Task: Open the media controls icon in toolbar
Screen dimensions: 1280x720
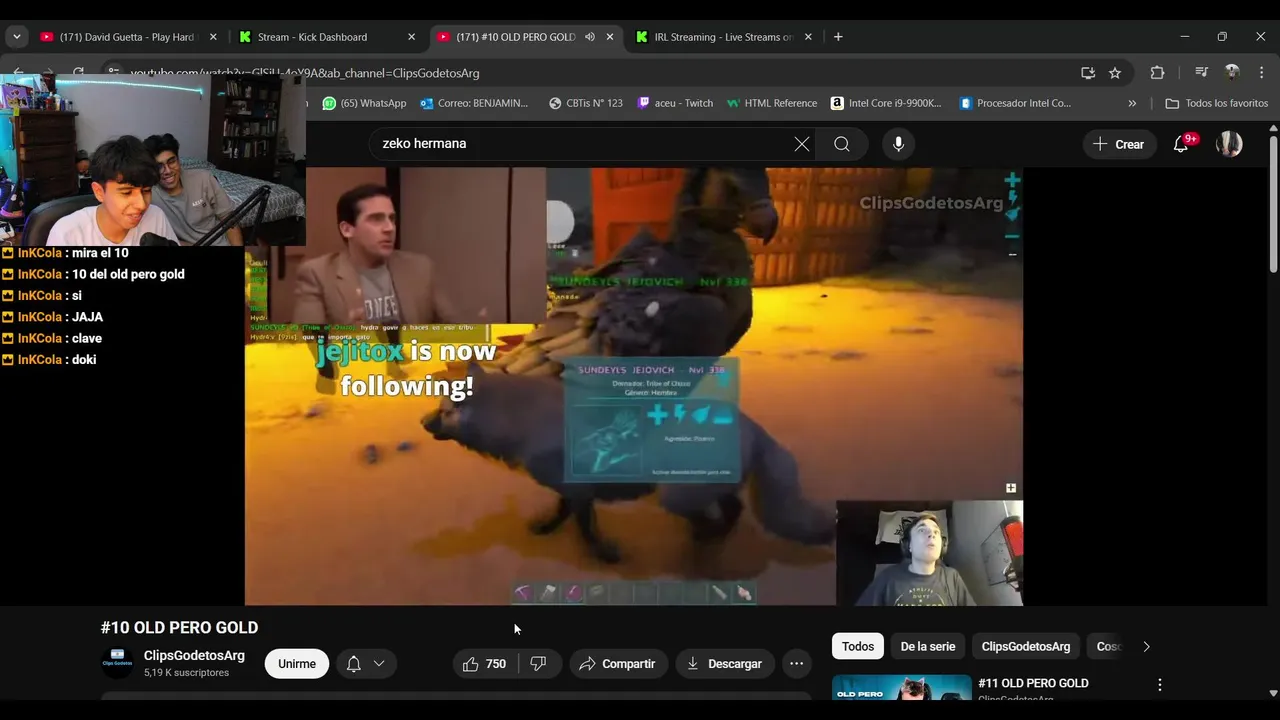Action: (1202, 73)
